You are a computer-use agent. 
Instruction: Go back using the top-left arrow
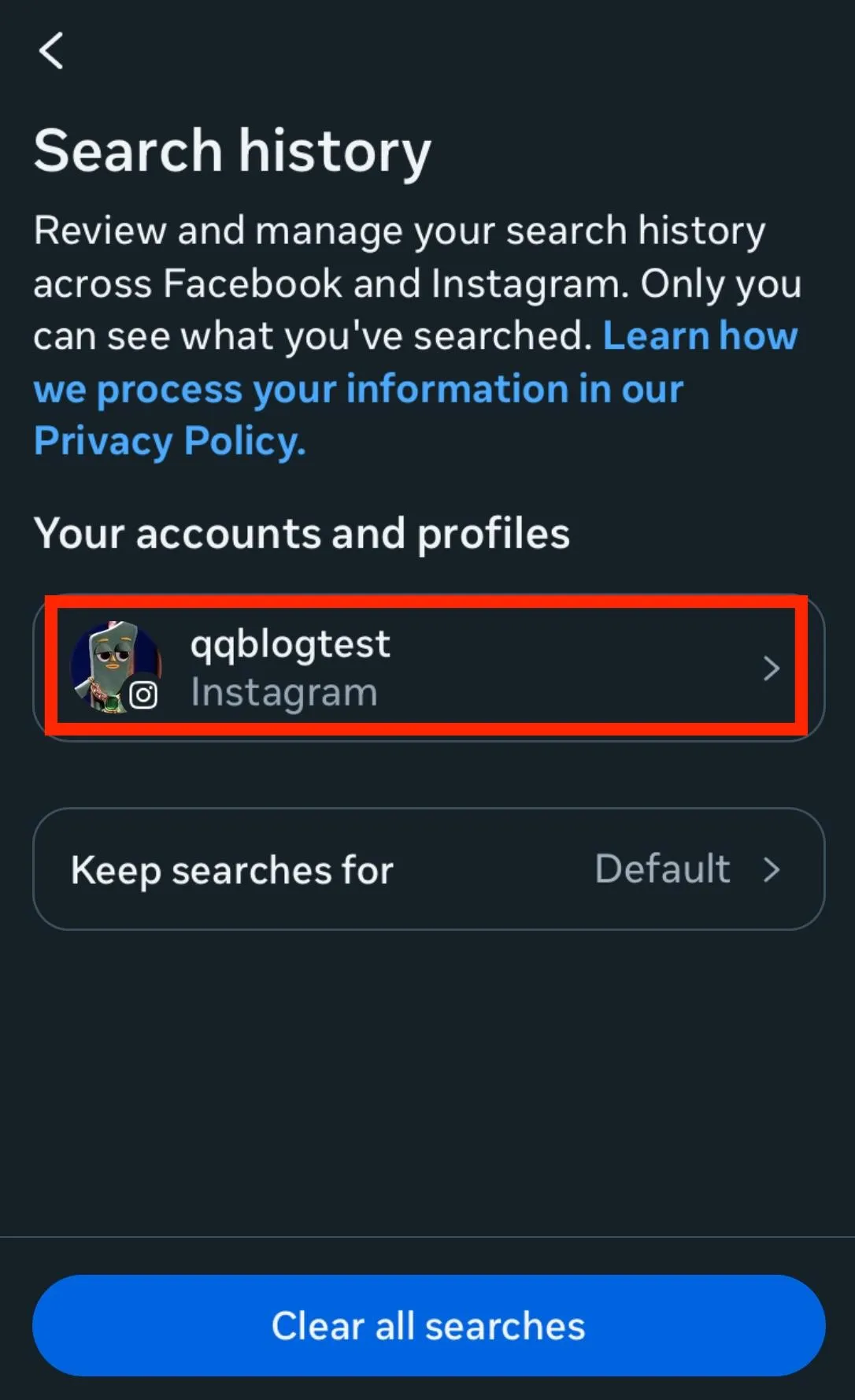point(51,51)
